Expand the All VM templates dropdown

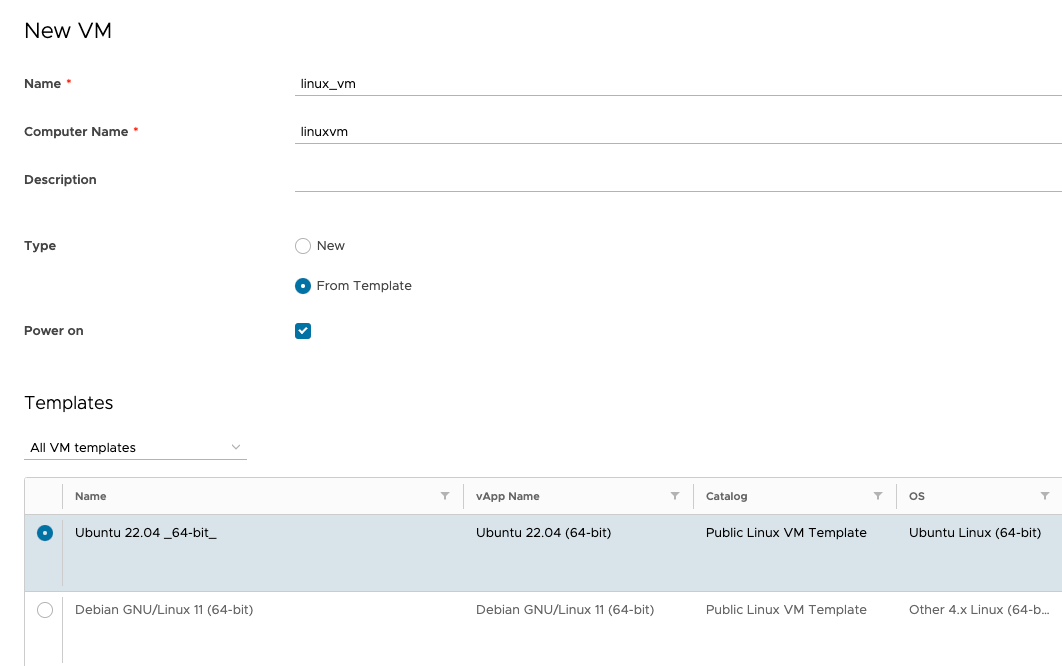[135, 448]
